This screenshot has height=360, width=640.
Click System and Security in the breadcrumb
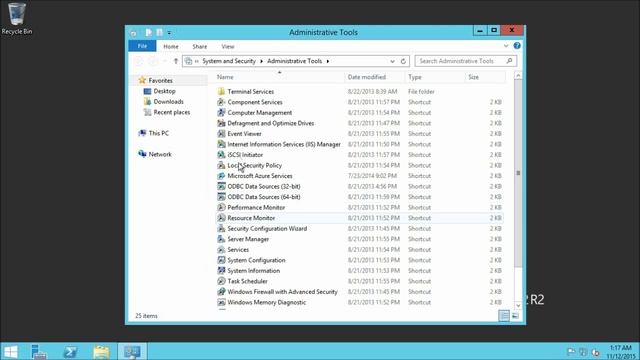(x=229, y=61)
